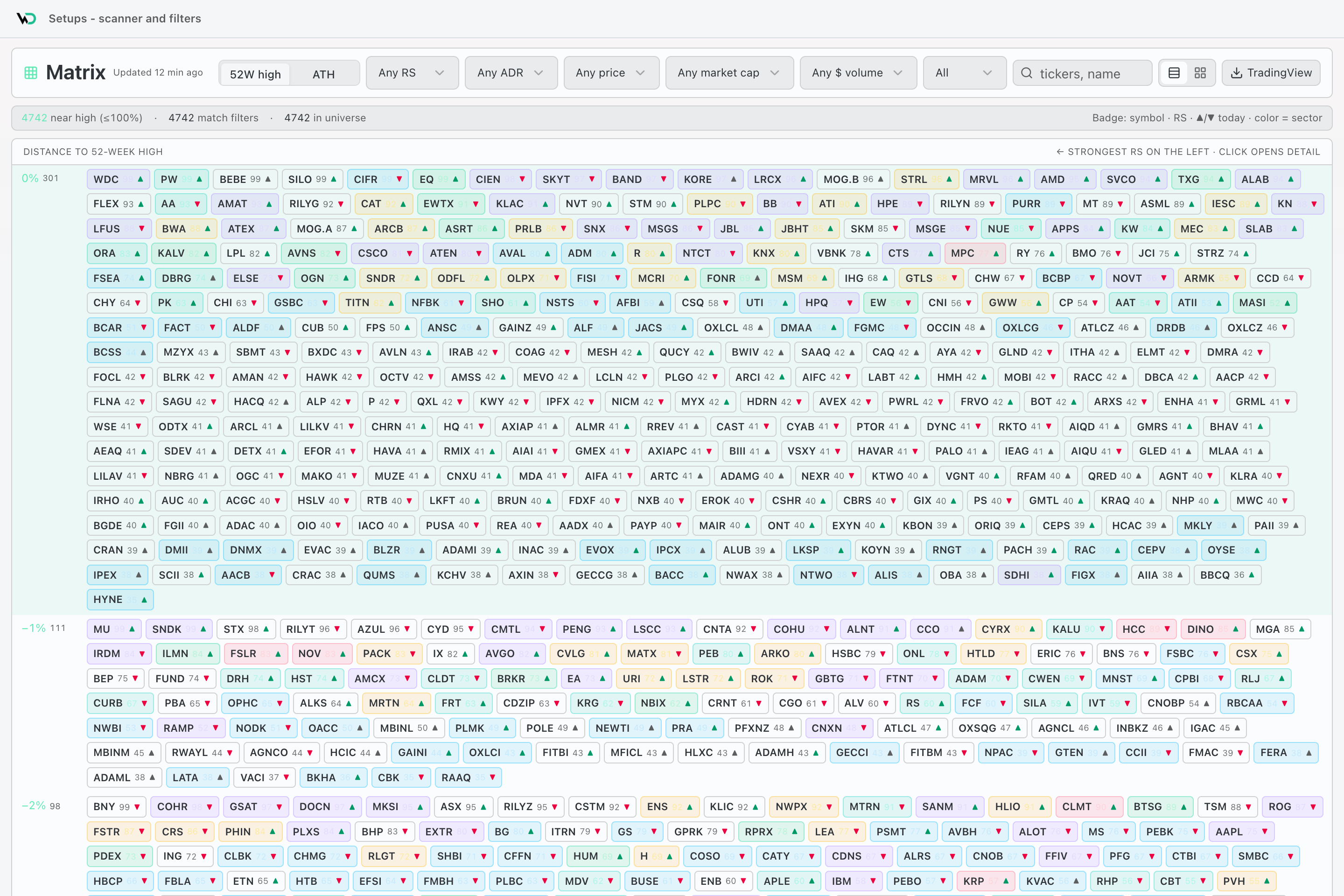The image size is (1344, 896).
Task: Click the NBIX ticker badge
Action: click(666, 703)
